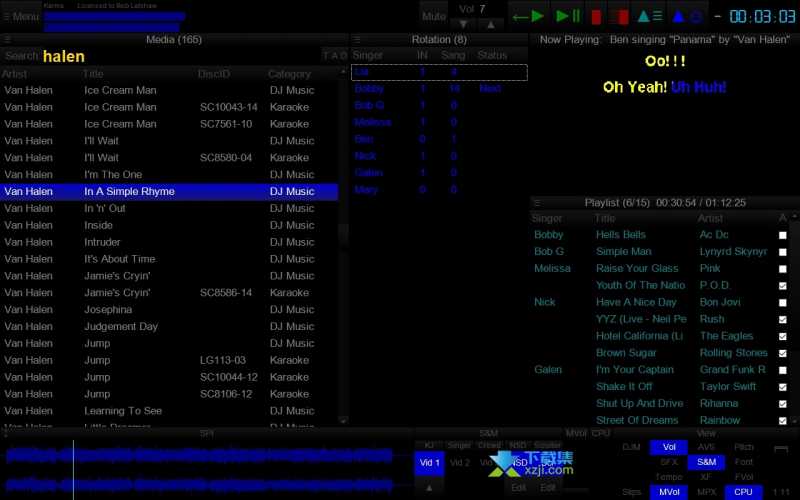Toggle the green play/pause button
Image resolution: width=800 pixels, height=500 pixels.
[568, 16]
